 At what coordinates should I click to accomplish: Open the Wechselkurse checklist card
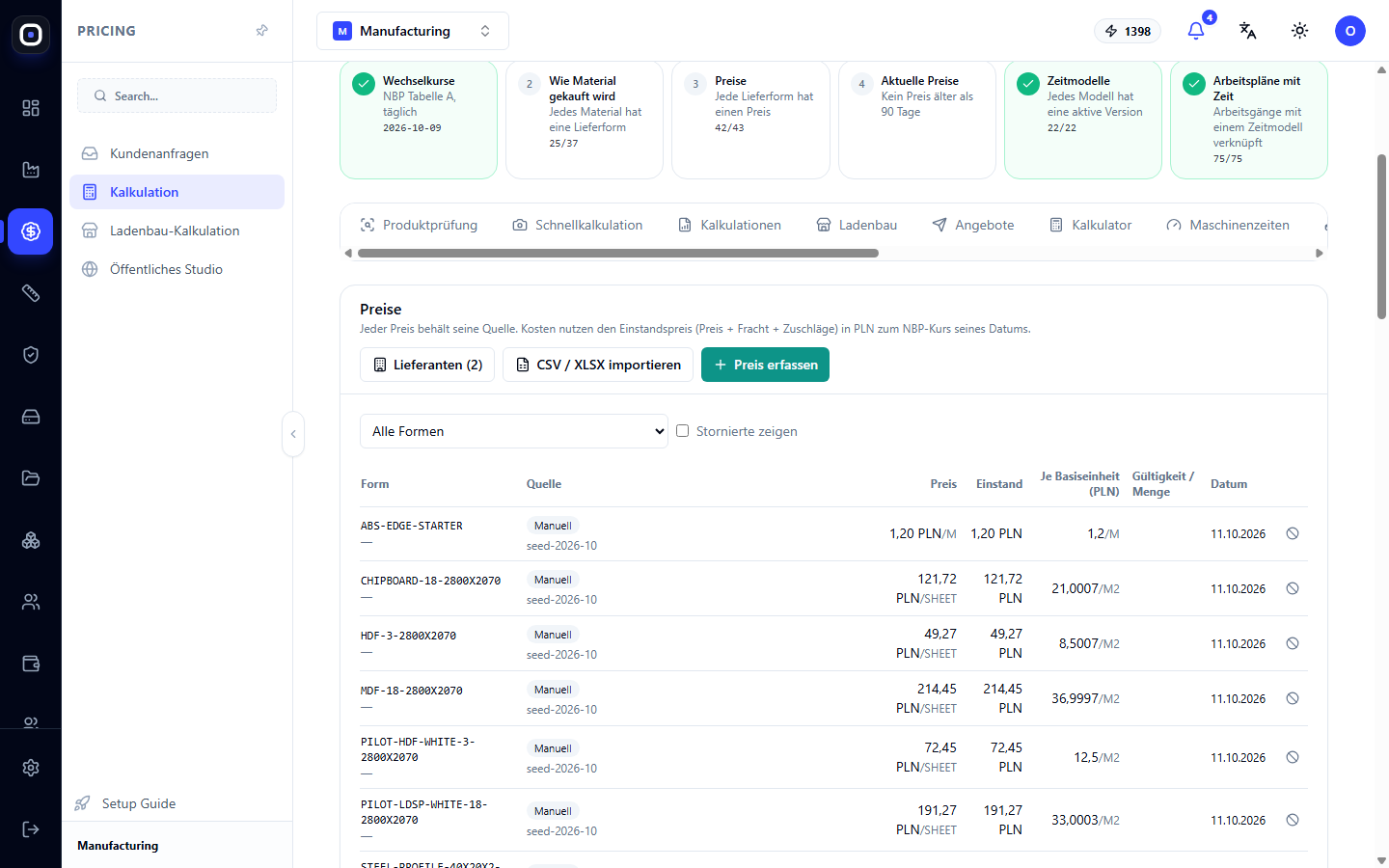(419, 120)
